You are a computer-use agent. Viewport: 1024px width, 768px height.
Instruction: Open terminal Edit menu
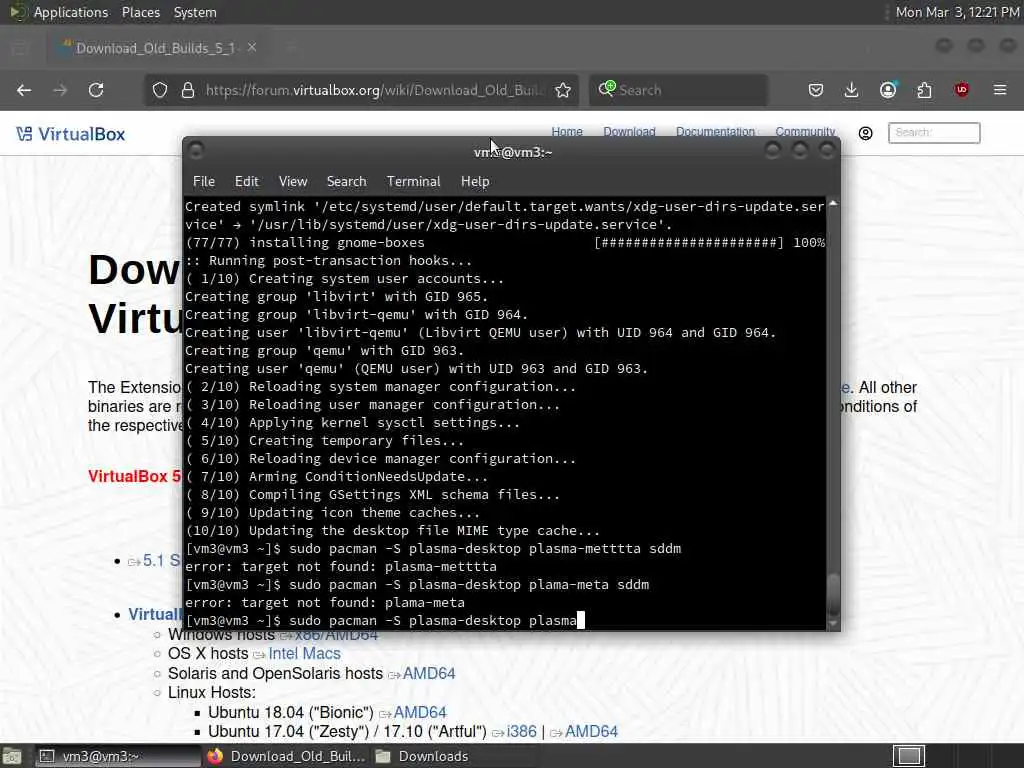click(247, 182)
